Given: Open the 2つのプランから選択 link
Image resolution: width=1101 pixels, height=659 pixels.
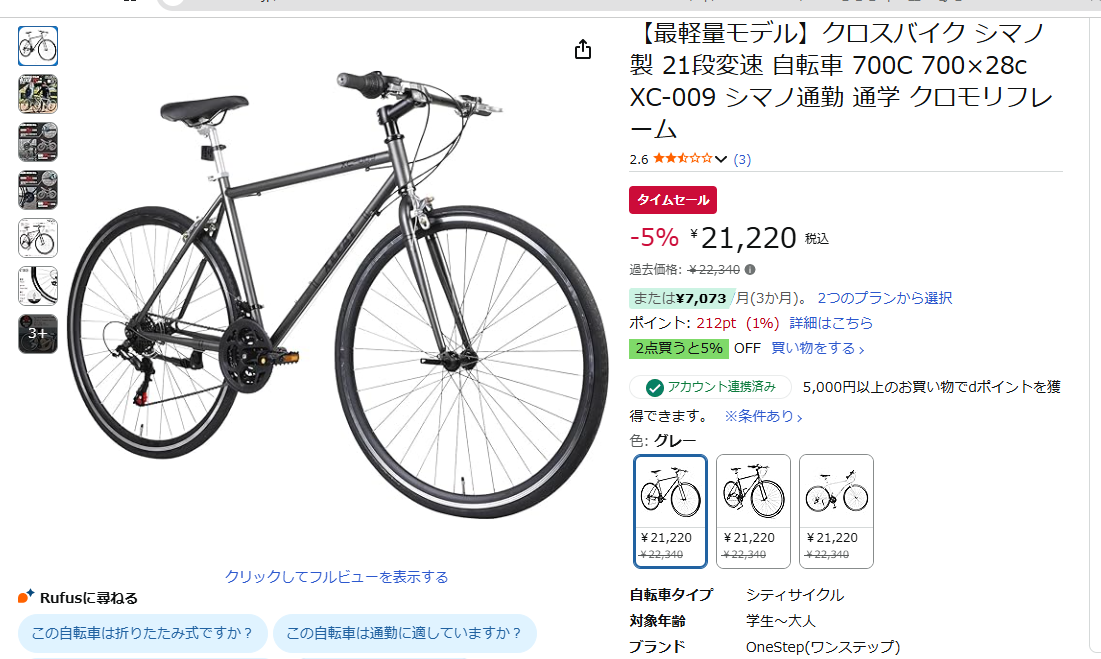Looking at the screenshot, I should pyautogui.click(x=885, y=298).
